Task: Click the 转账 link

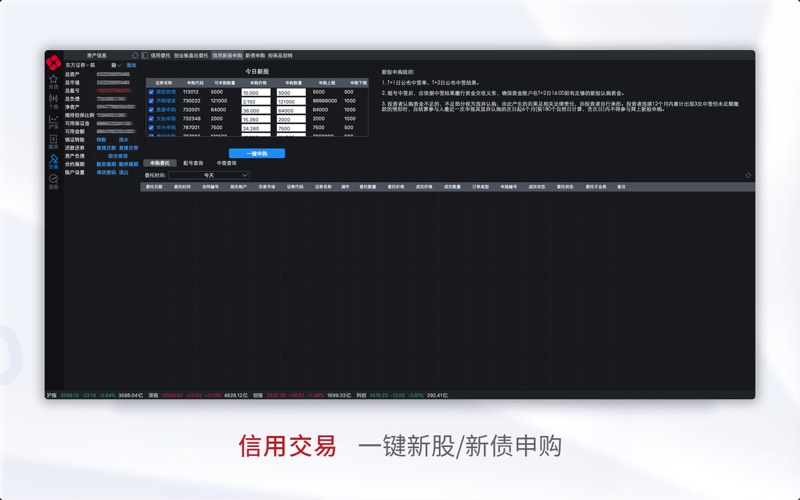Action: click(101, 140)
